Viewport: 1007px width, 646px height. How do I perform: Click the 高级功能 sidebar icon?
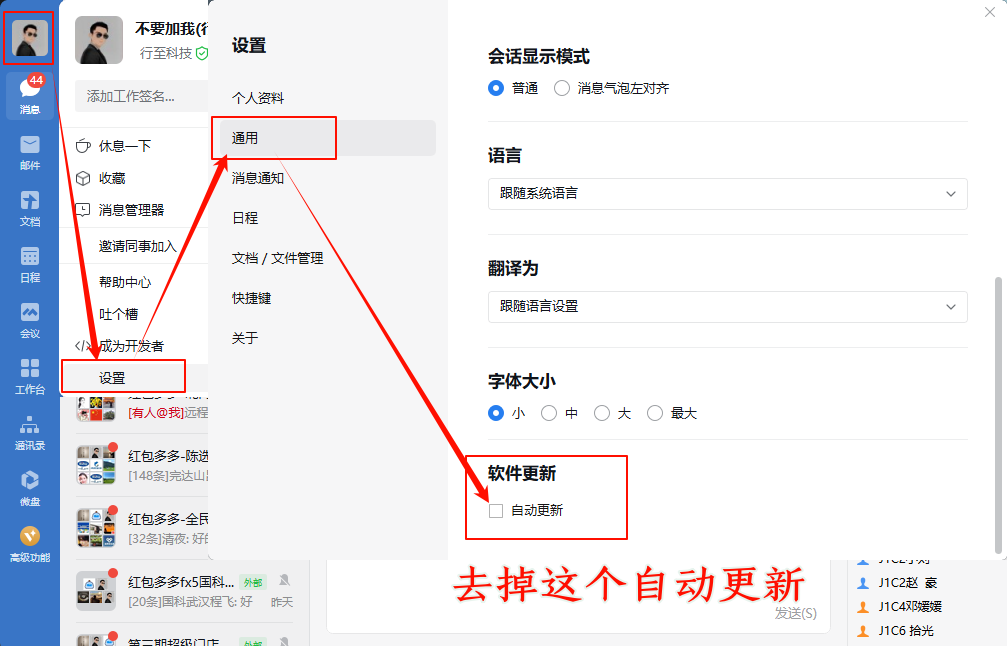29,543
